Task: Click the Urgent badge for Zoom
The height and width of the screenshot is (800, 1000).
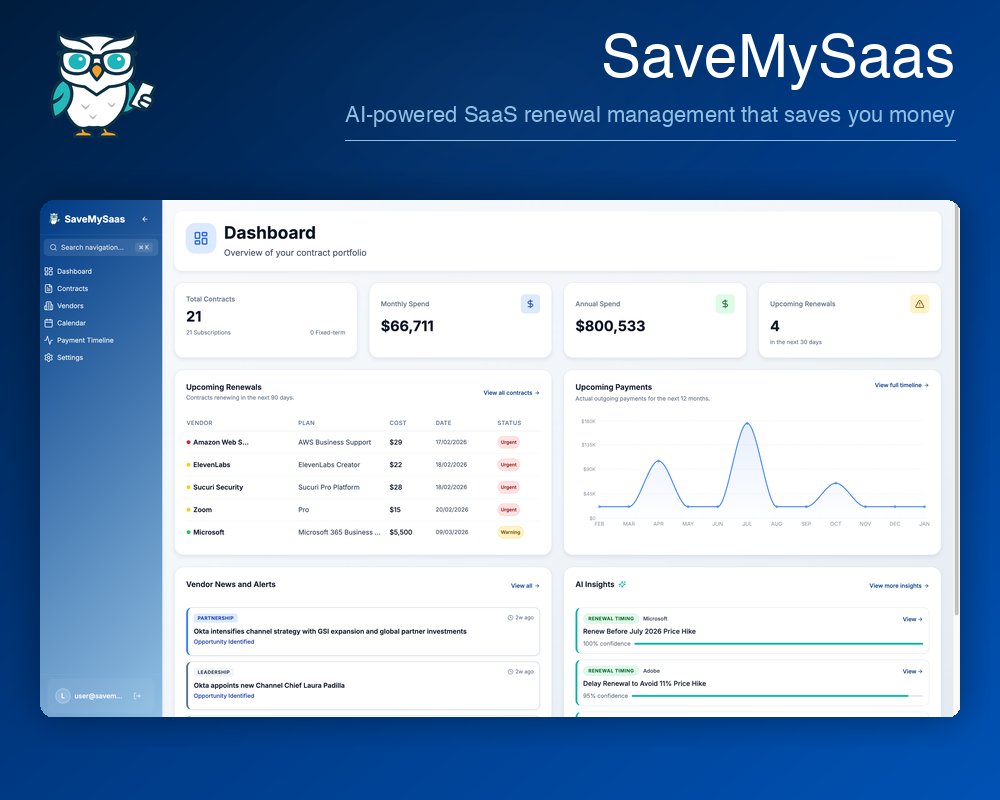Action: (508, 510)
